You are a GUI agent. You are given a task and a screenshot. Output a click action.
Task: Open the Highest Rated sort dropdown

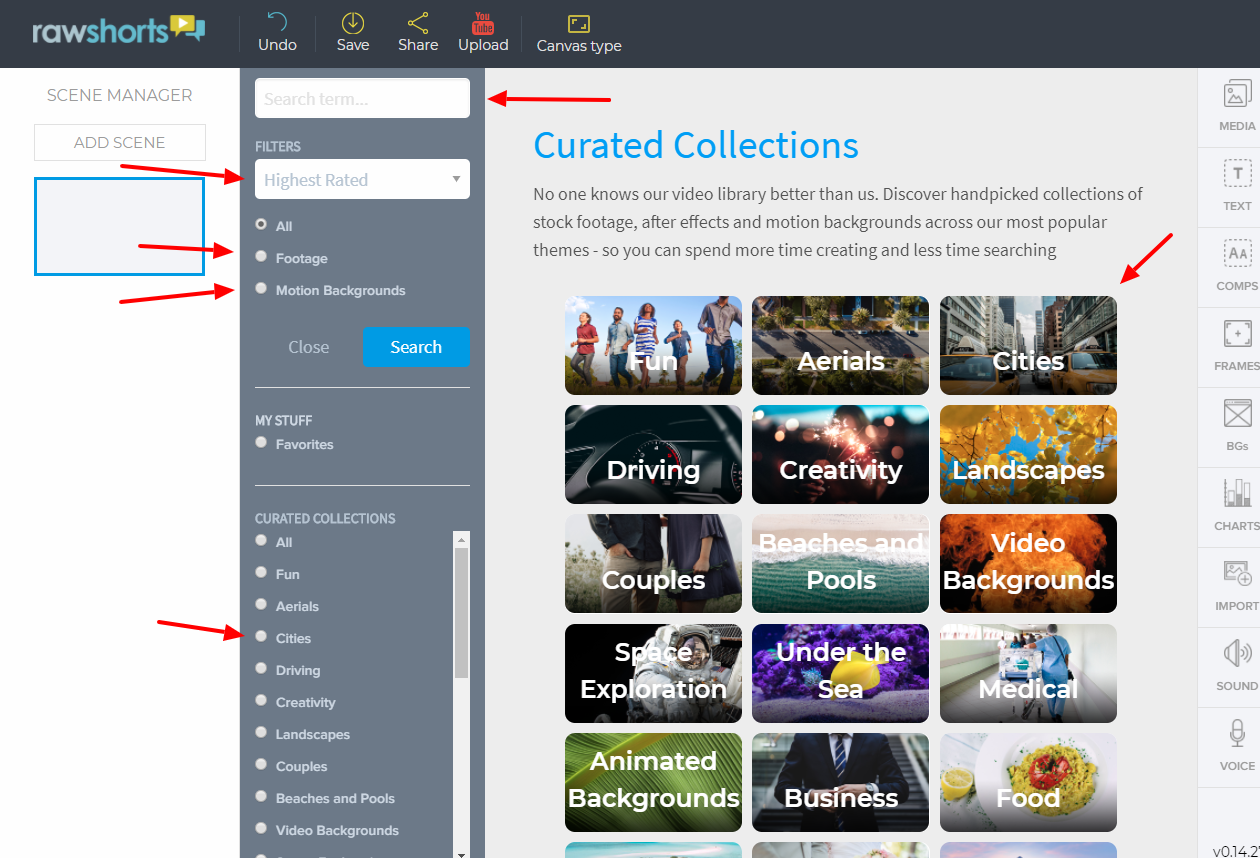pos(362,179)
